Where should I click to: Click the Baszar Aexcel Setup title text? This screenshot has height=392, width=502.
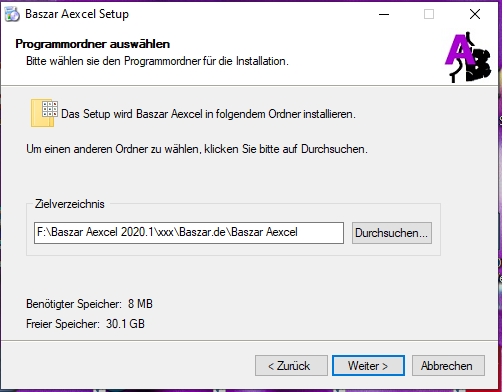[77, 14]
